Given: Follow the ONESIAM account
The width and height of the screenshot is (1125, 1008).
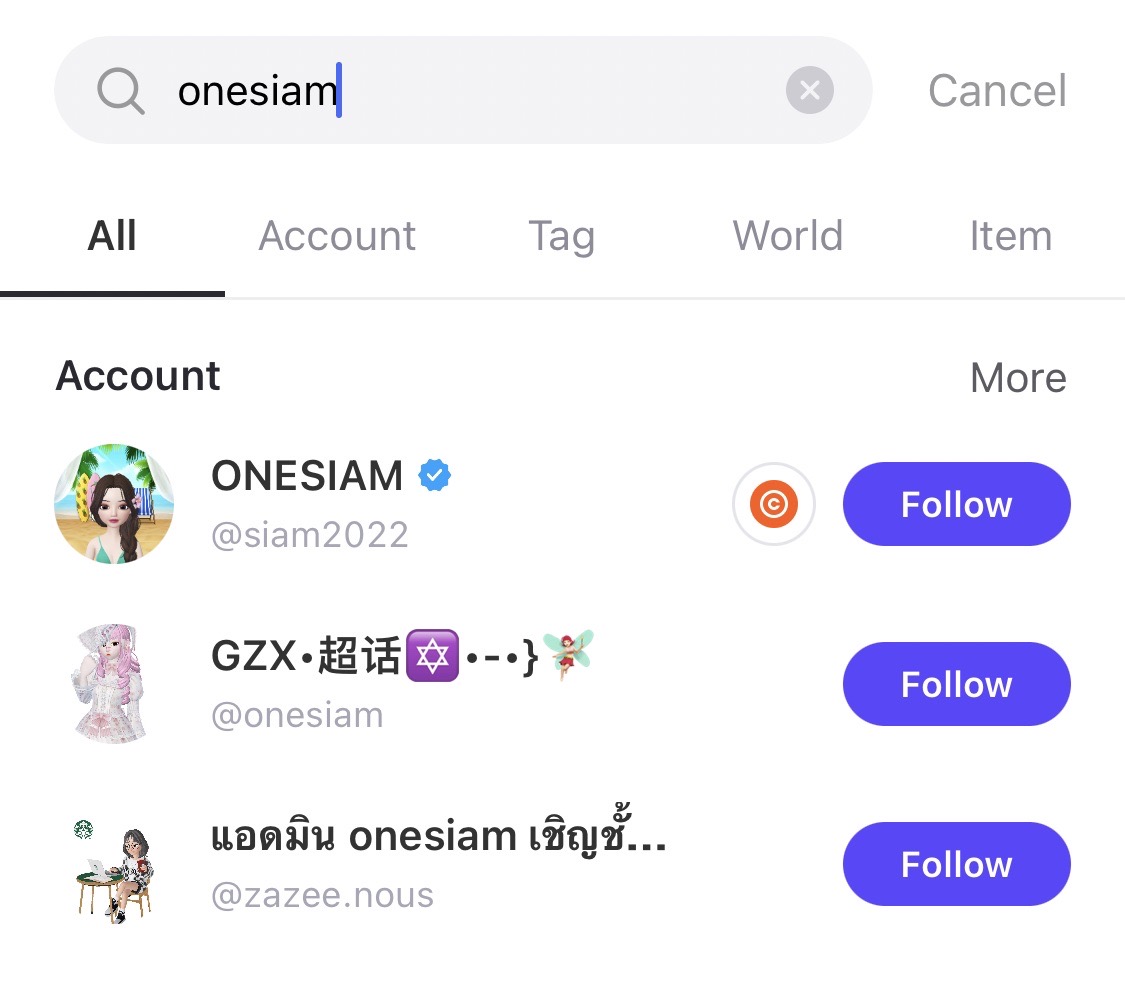Looking at the screenshot, I should coord(956,505).
